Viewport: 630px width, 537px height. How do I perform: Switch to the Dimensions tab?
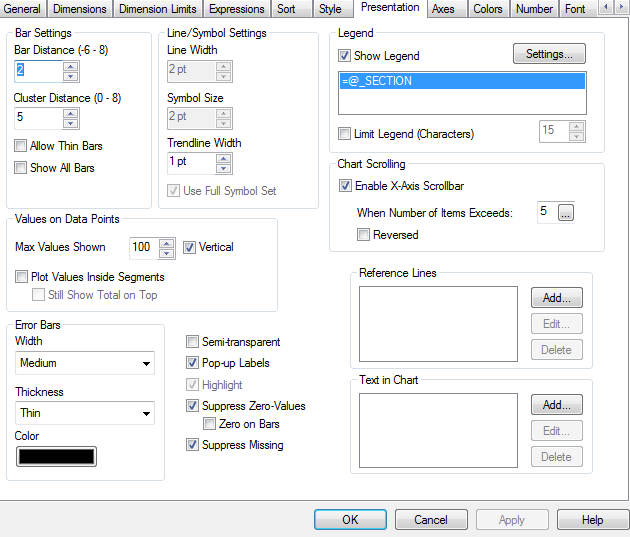pyautogui.click(x=80, y=9)
